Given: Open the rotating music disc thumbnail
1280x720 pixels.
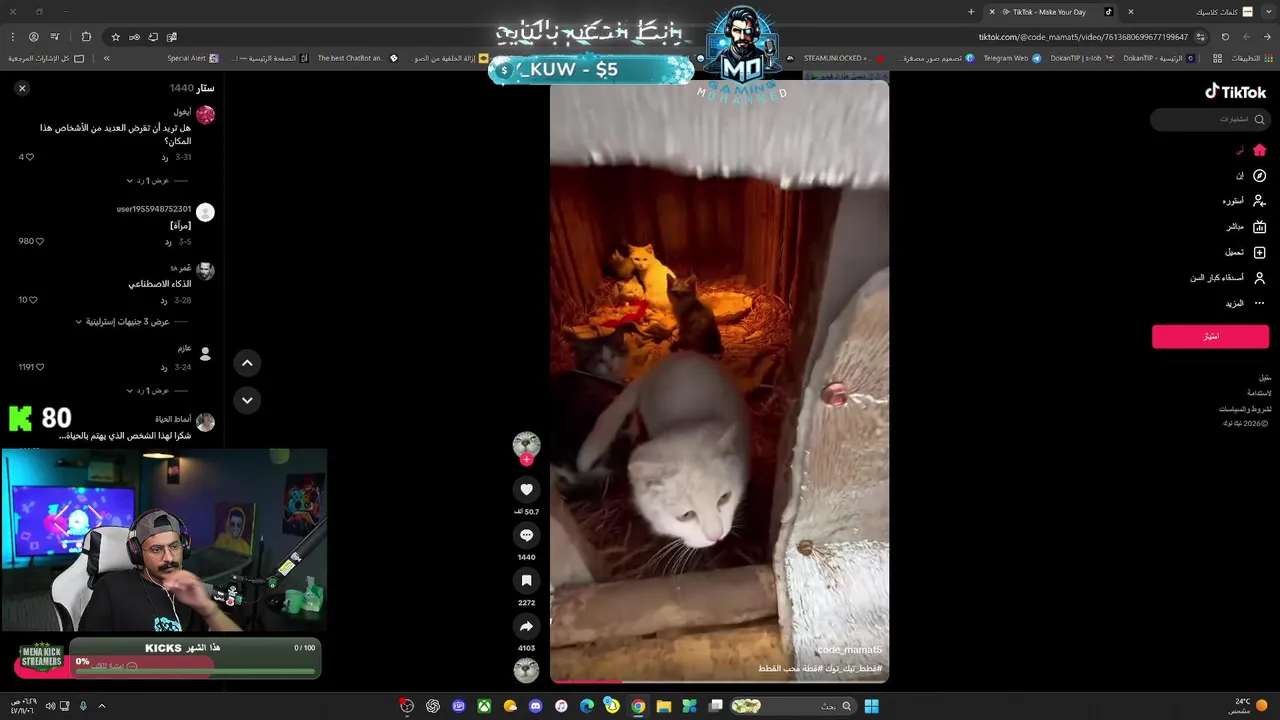Looking at the screenshot, I should [x=526, y=670].
